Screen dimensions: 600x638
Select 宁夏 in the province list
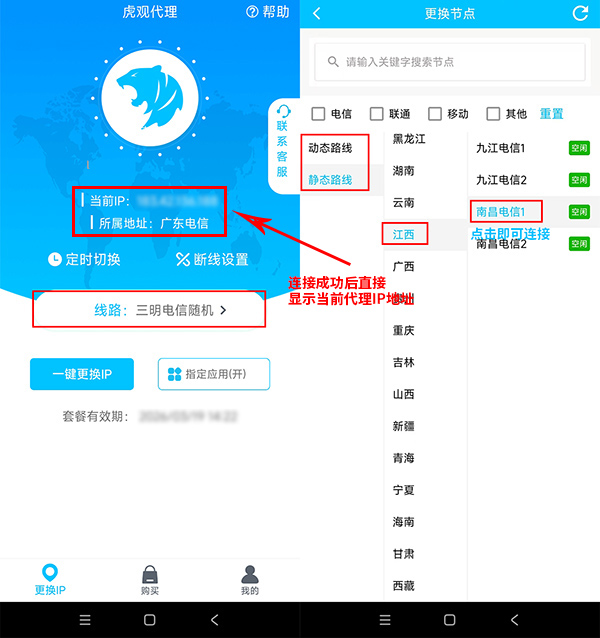(404, 490)
